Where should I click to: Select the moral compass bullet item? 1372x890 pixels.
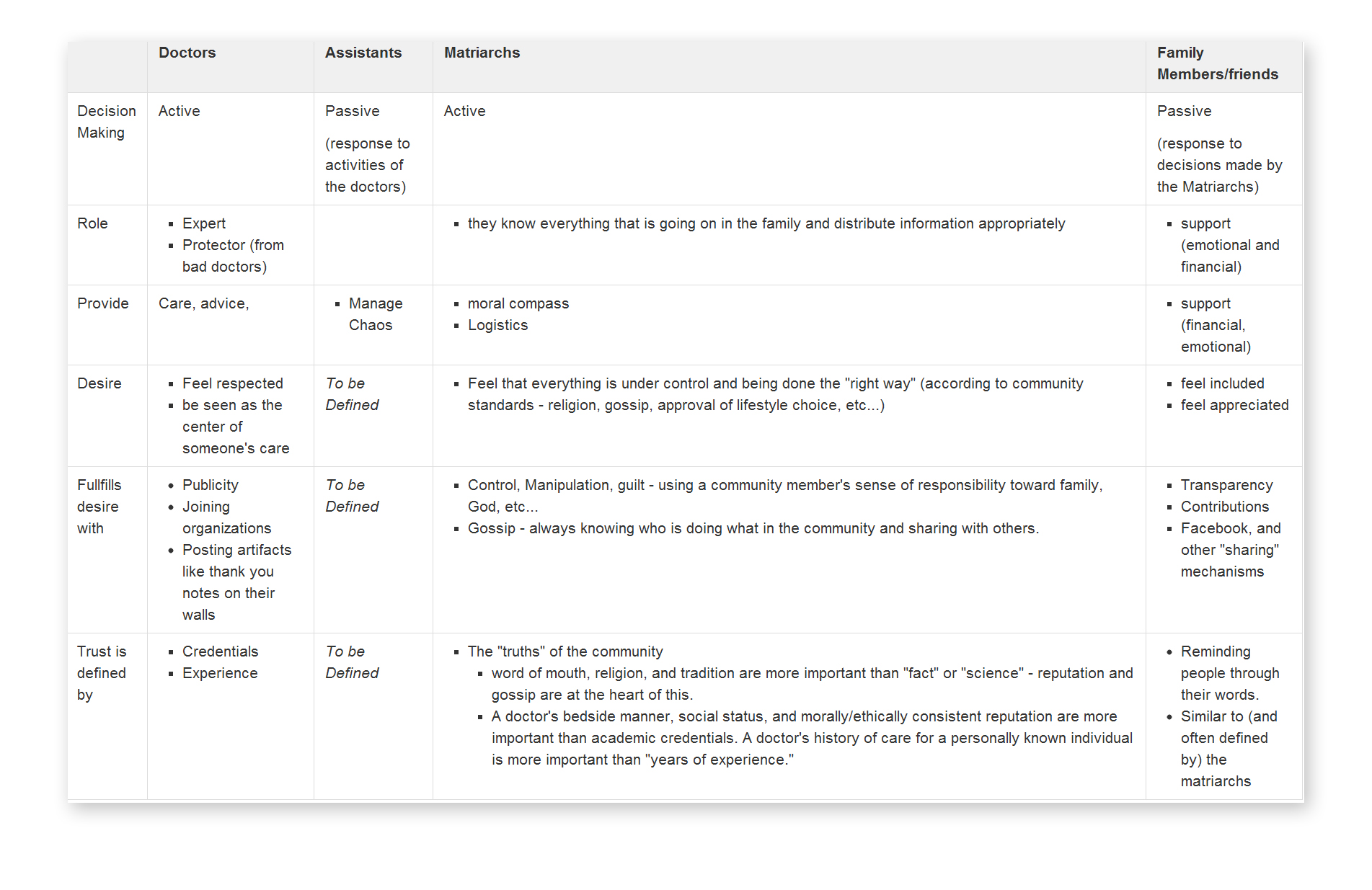coord(518,303)
